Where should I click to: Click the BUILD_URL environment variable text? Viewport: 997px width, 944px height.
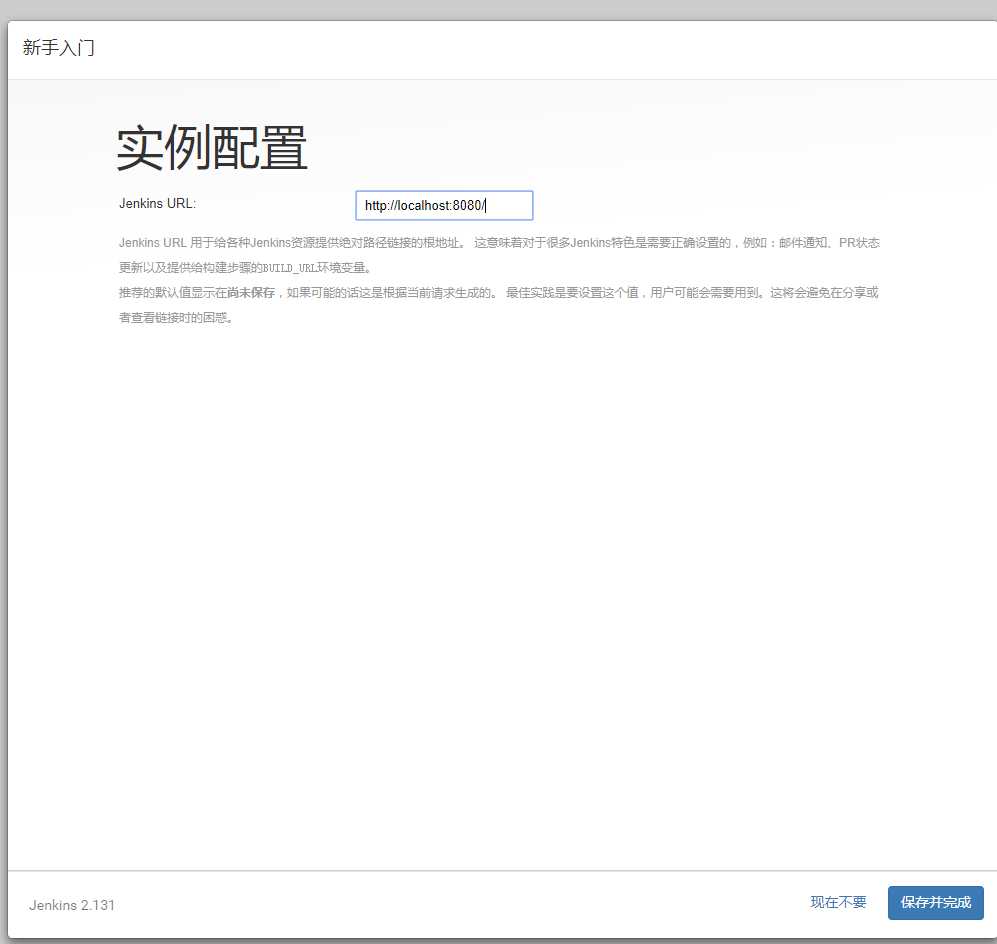[290, 268]
